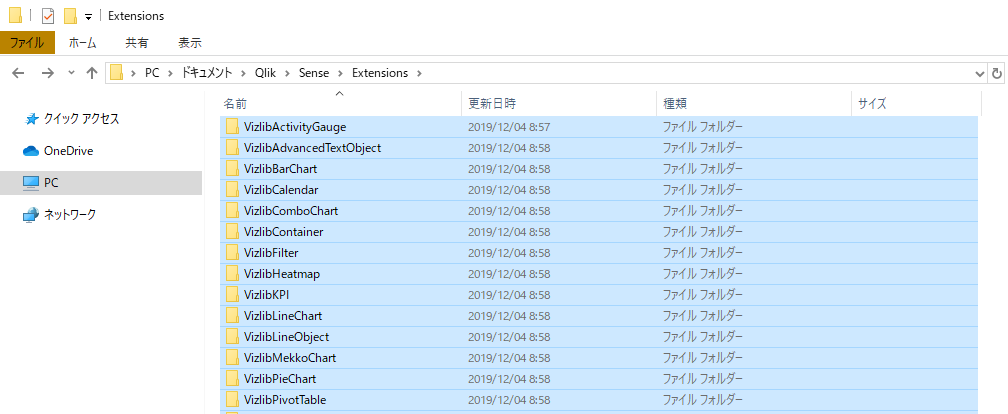
Task: Sort by the サイズ column header
Action: coord(916,104)
